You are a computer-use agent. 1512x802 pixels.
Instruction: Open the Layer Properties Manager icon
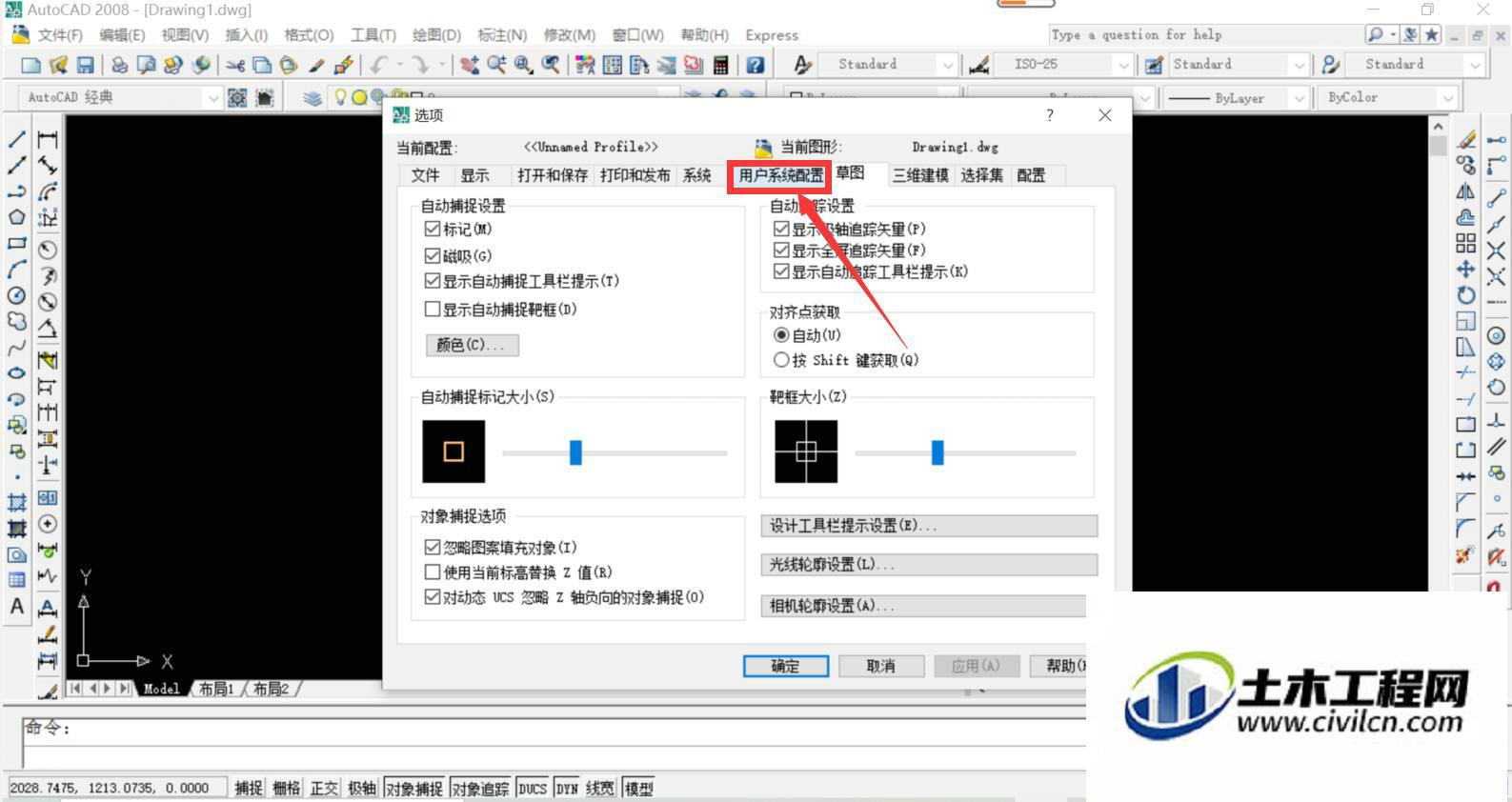(x=312, y=97)
